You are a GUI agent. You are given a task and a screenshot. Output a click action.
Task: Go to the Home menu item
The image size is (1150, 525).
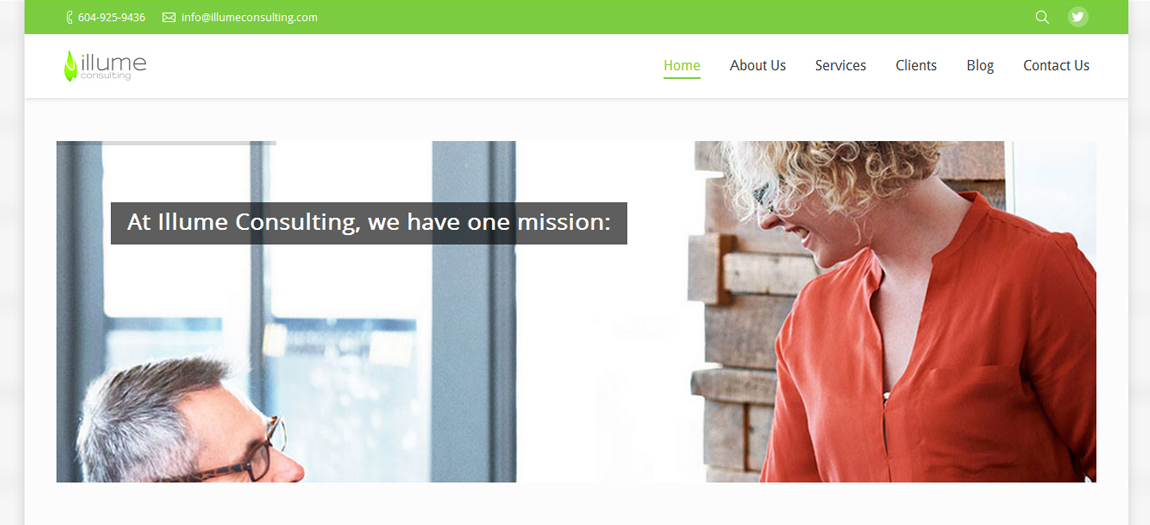(681, 65)
